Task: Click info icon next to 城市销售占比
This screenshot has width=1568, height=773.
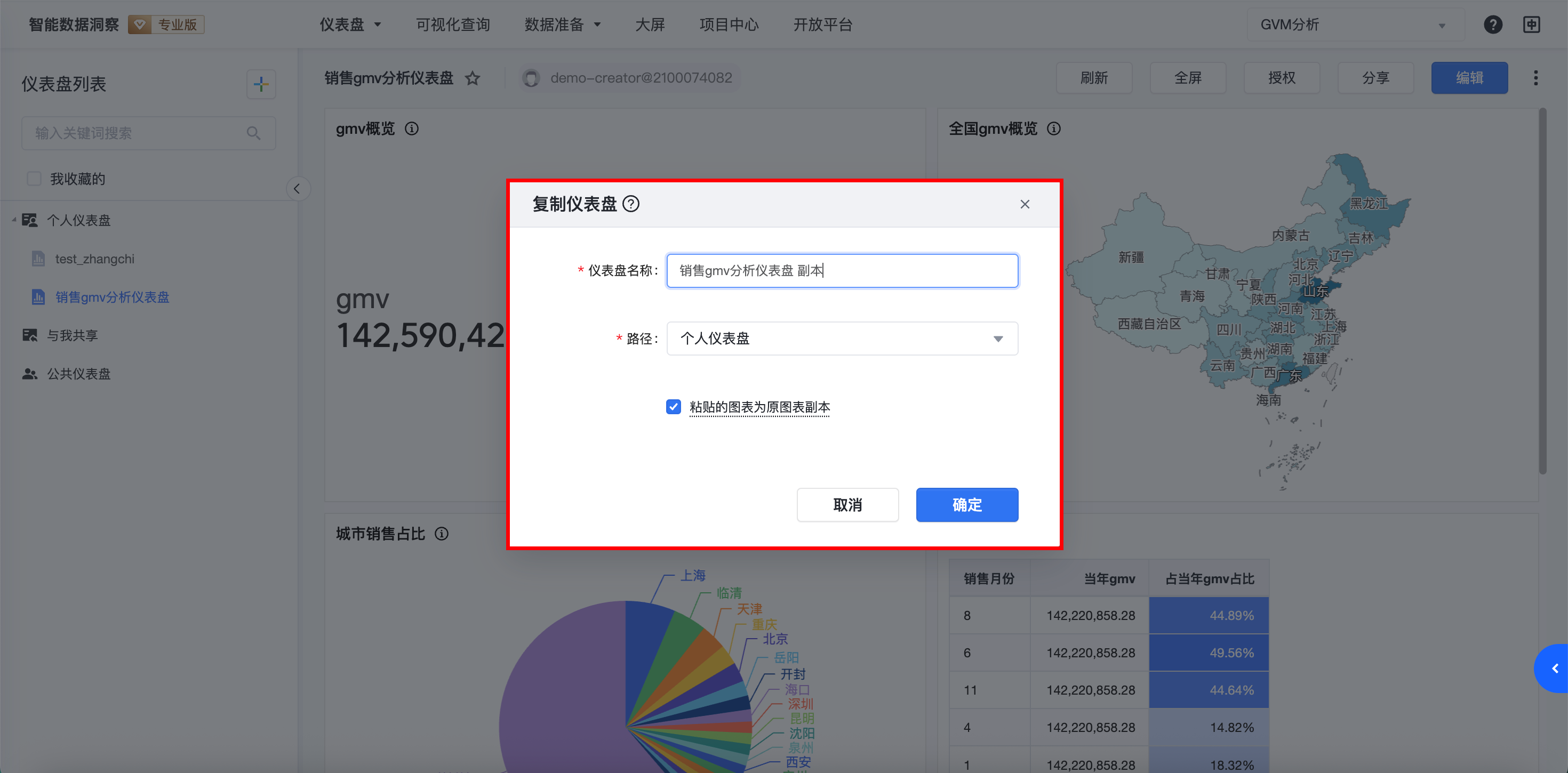Action: [441, 534]
